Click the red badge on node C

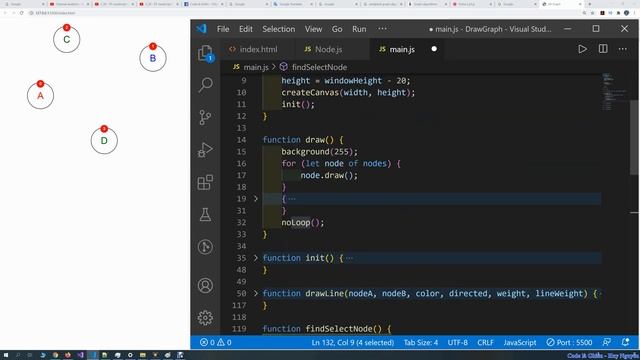tap(67, 27)
